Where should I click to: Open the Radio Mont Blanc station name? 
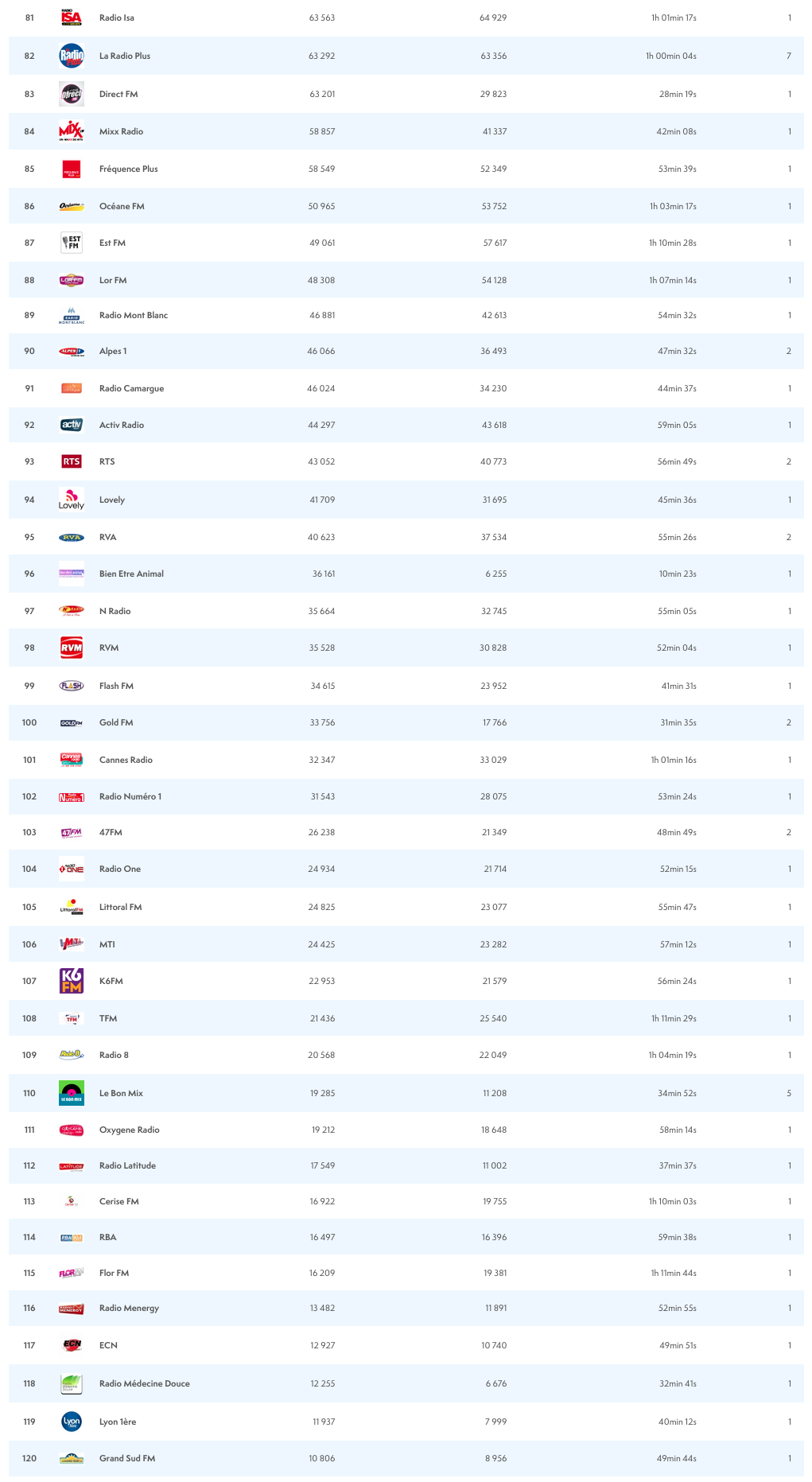coord(134,315)
